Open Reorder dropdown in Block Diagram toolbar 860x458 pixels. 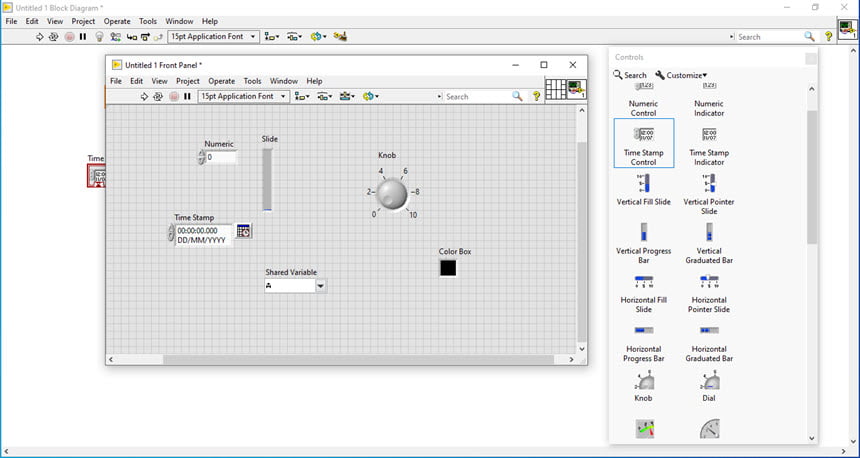318,37
